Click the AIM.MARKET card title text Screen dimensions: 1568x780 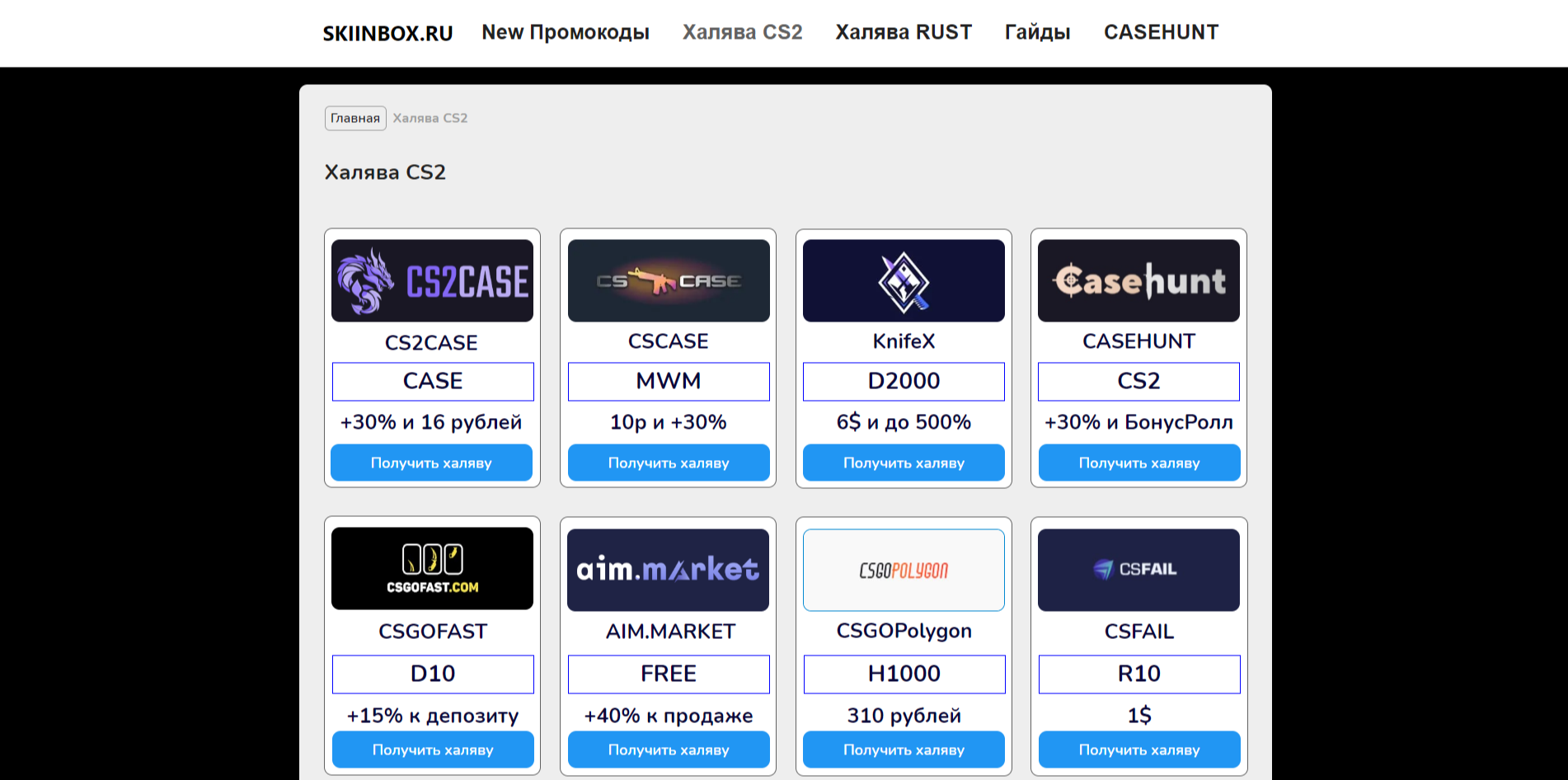point(670,632)
